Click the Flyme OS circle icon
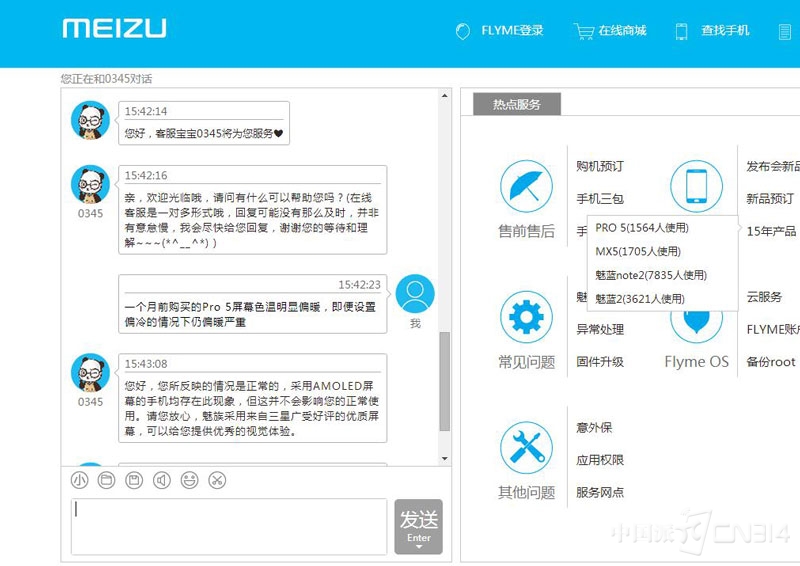Screen dimensions: 800x566 click(696, 327)
